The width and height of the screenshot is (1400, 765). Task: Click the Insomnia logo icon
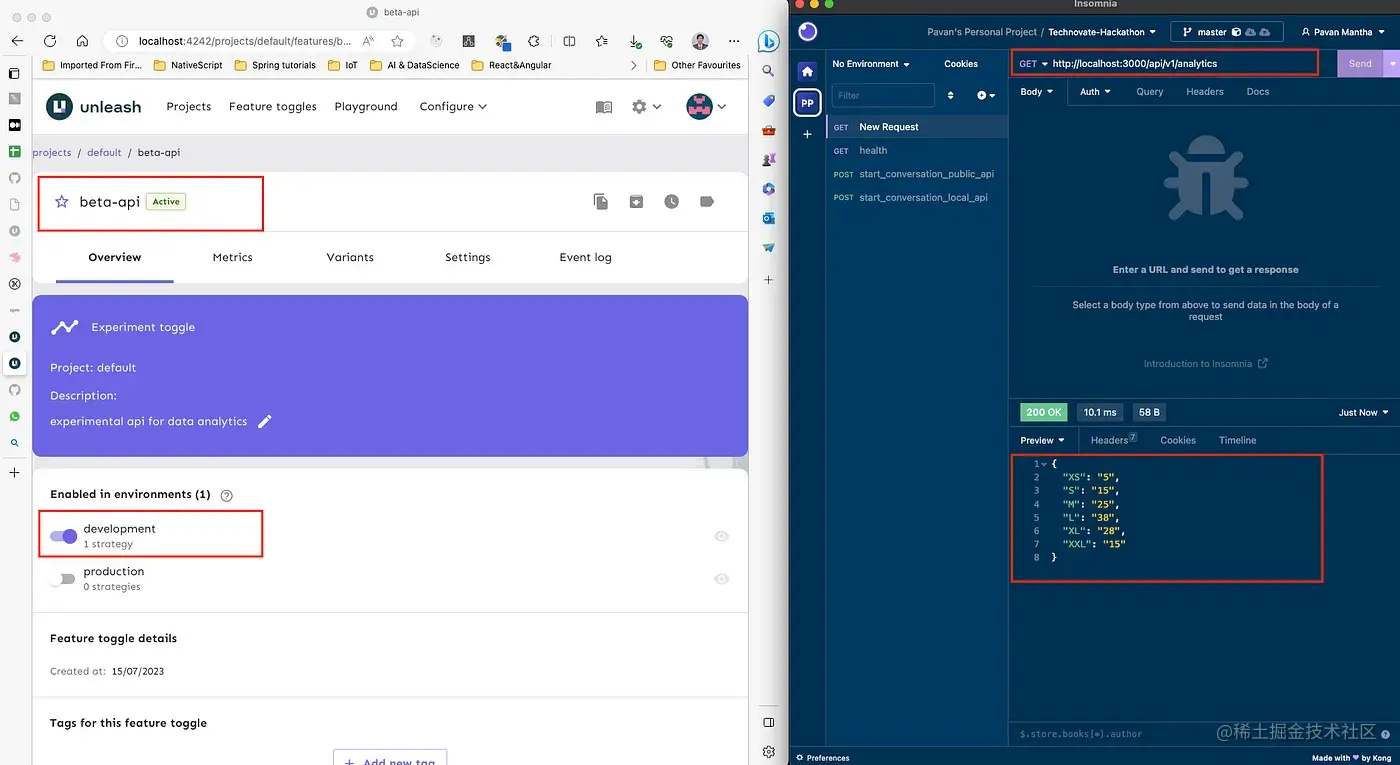coord(807,31)
